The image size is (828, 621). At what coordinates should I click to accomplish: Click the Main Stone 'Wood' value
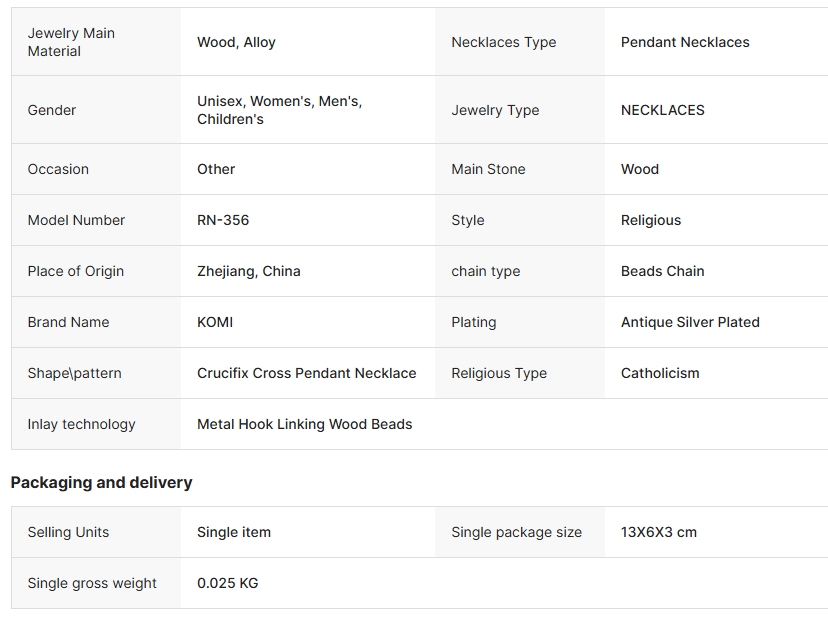(640, 169)
